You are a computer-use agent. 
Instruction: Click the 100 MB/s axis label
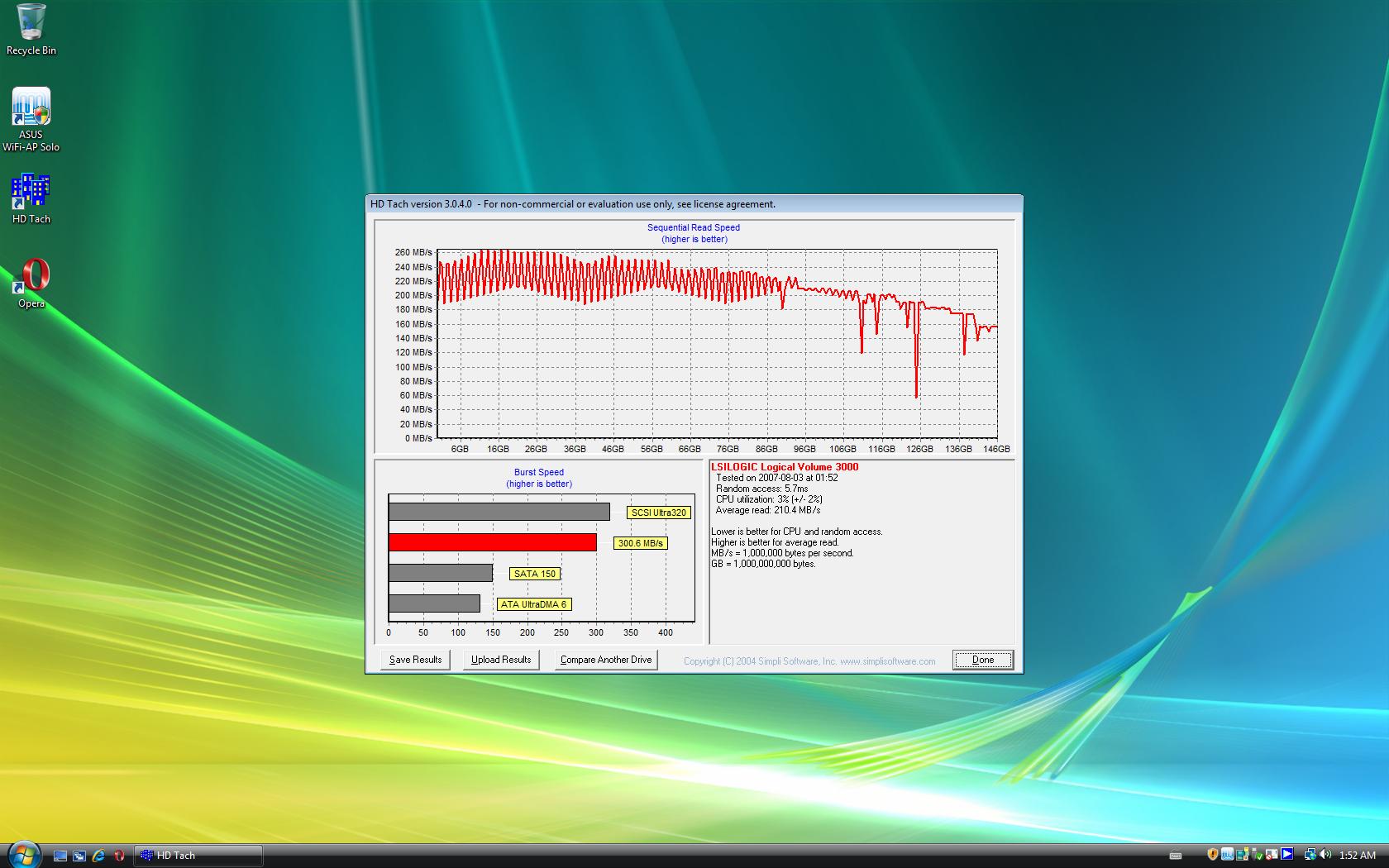point(413,367)
